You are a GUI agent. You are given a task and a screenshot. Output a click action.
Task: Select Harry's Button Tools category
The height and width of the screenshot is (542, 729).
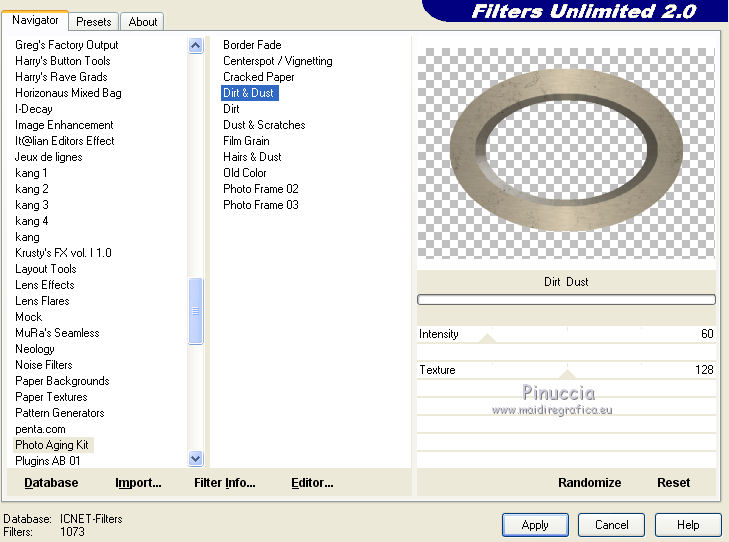coord(62,61)
